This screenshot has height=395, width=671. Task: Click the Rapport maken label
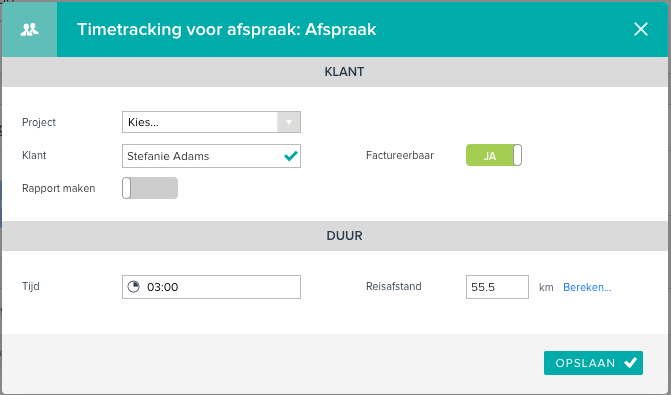tap(59, 188)
